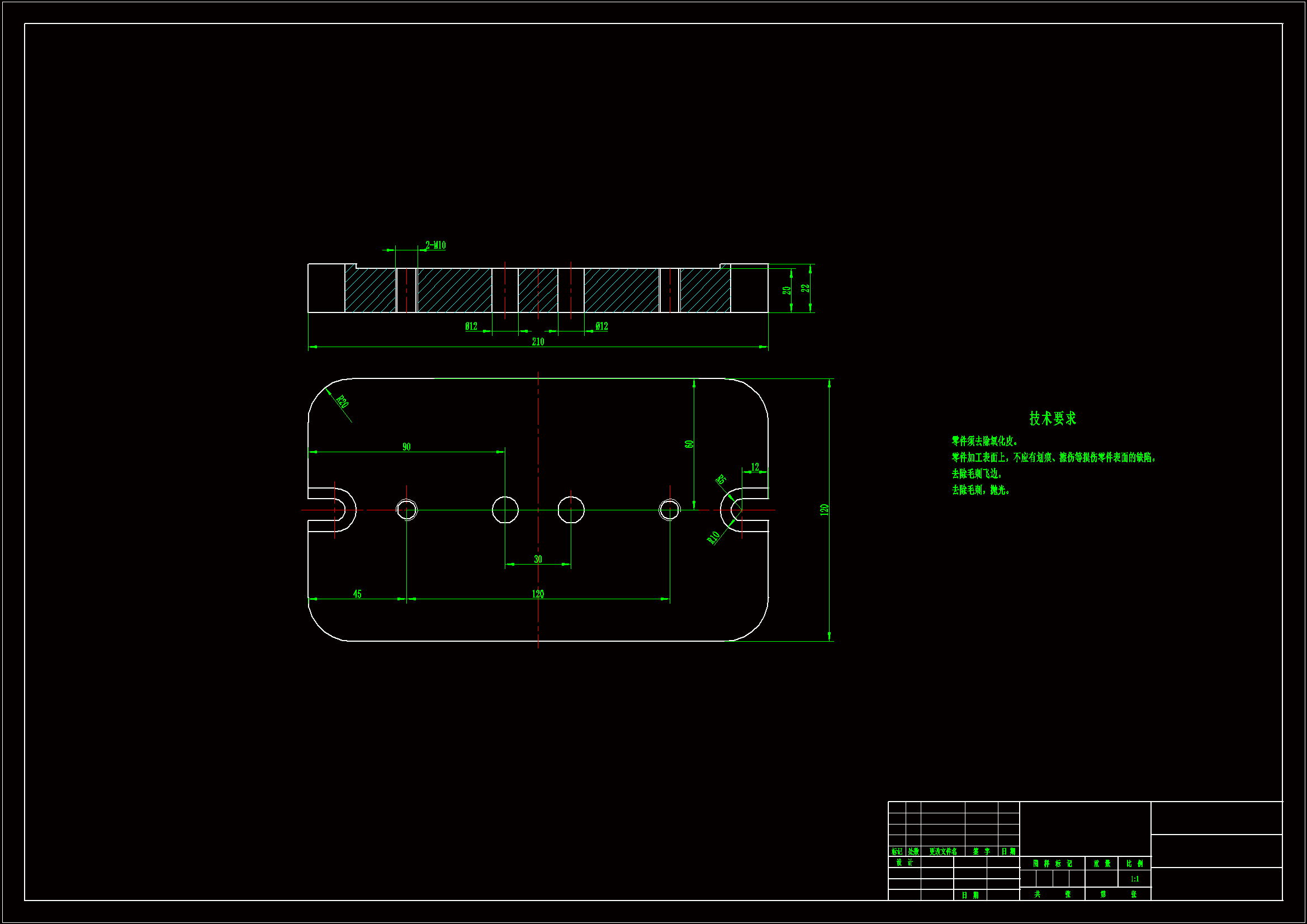Select the 图样标记 cell in title block
Viewport: 1307px width, 924px height.
click(1052, 864)
